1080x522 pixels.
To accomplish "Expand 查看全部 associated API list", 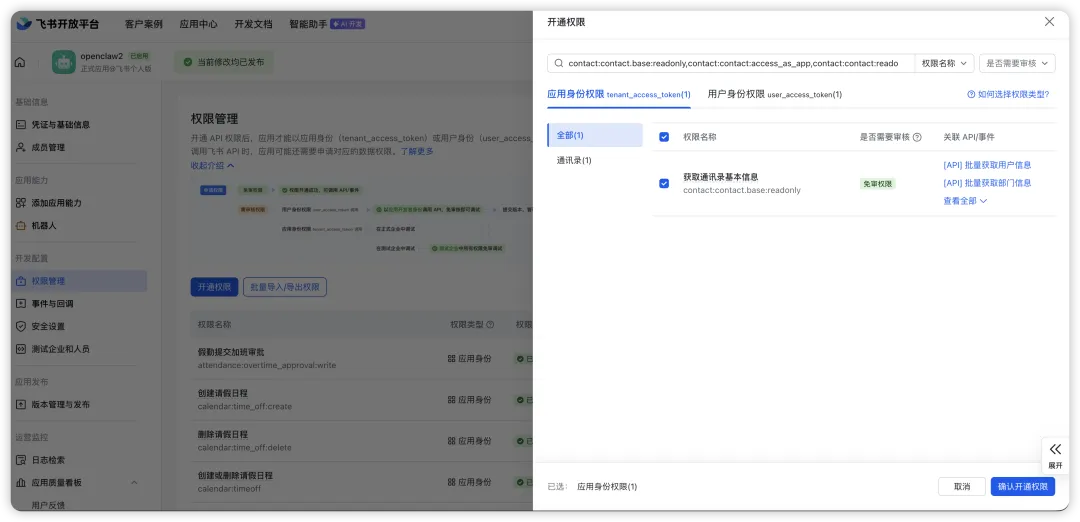I will tap(965, 201).
